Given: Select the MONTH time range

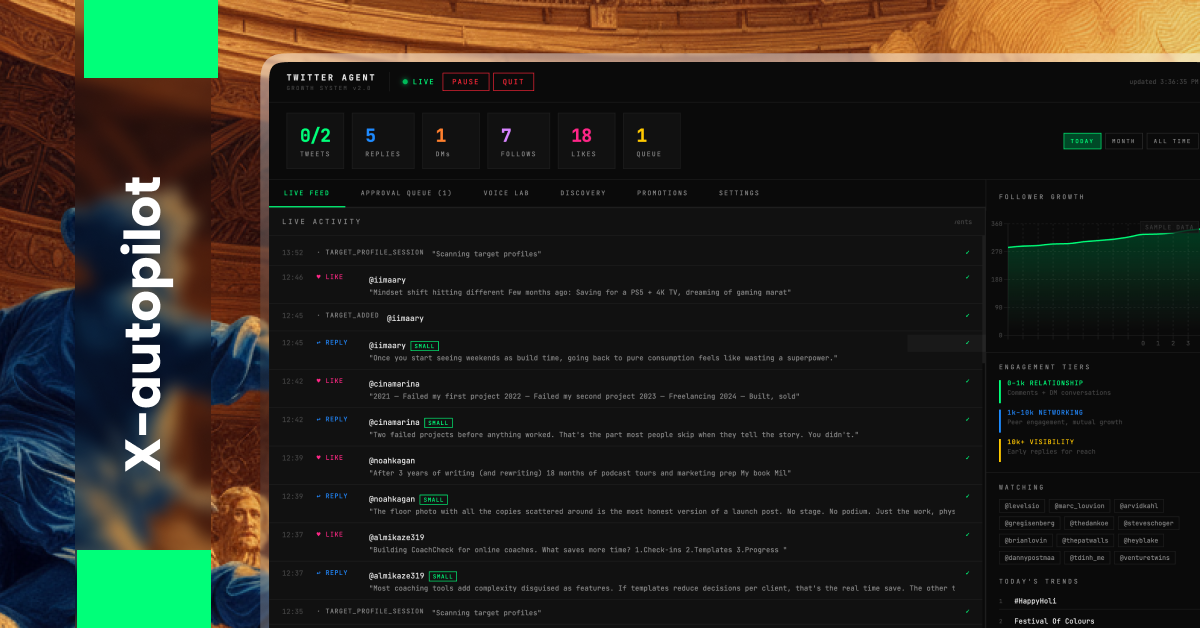Looking at the screenshot, I should point(1123,141).
